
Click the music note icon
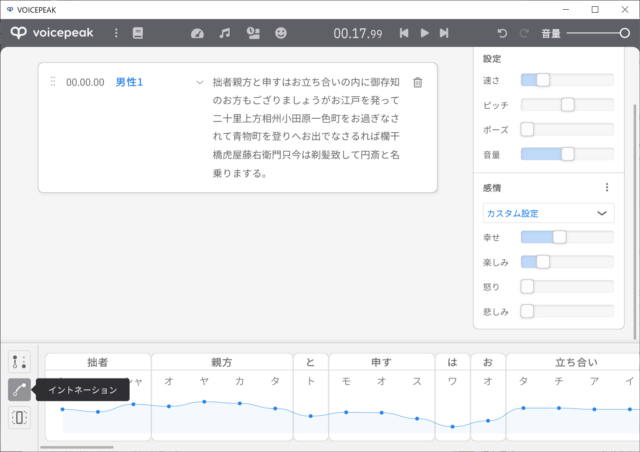(x=225, y=33)
